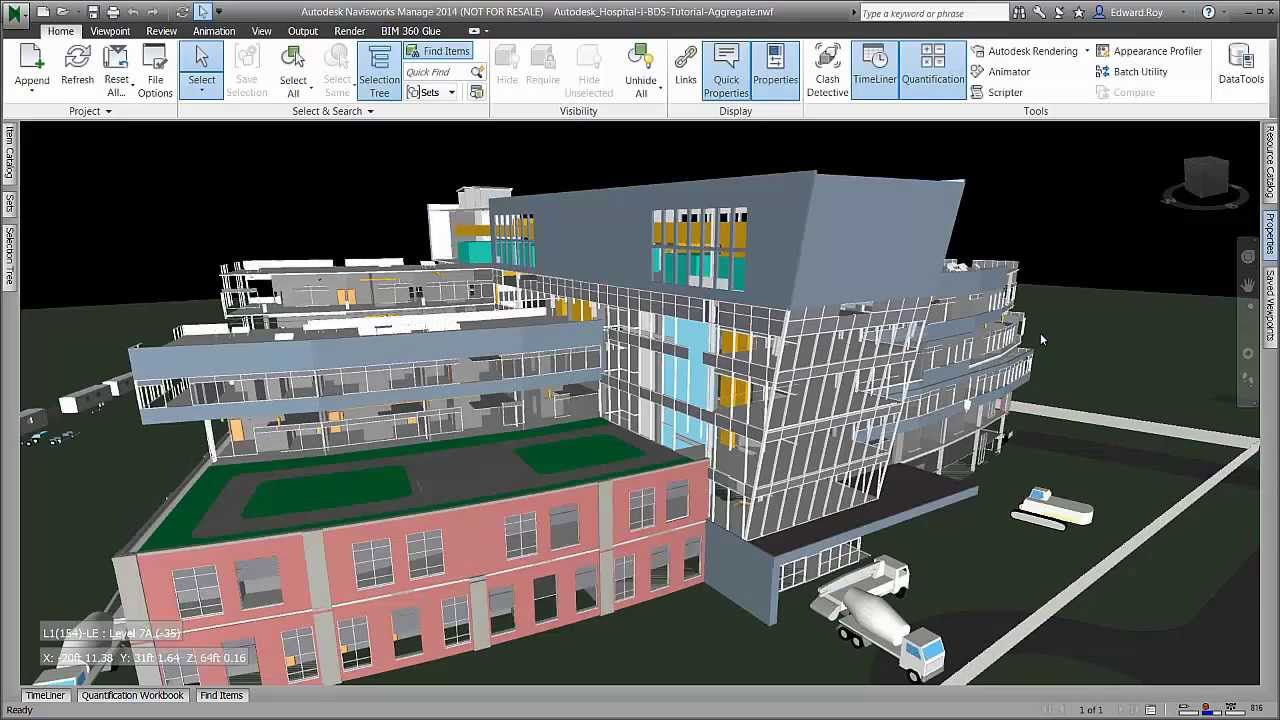Open the Sets dropdown

pyautogui.click(x=451, y=92)
